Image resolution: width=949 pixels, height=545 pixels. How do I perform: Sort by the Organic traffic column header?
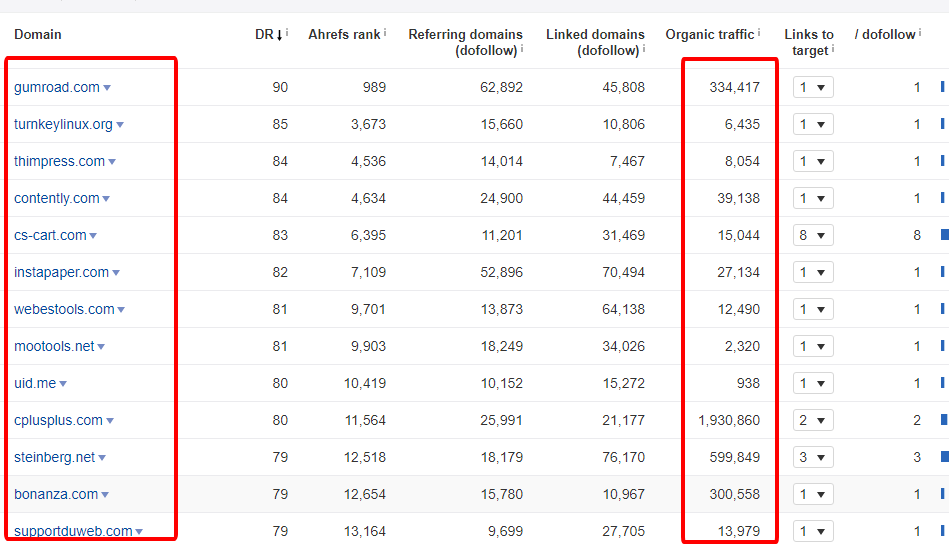(709, 35)
